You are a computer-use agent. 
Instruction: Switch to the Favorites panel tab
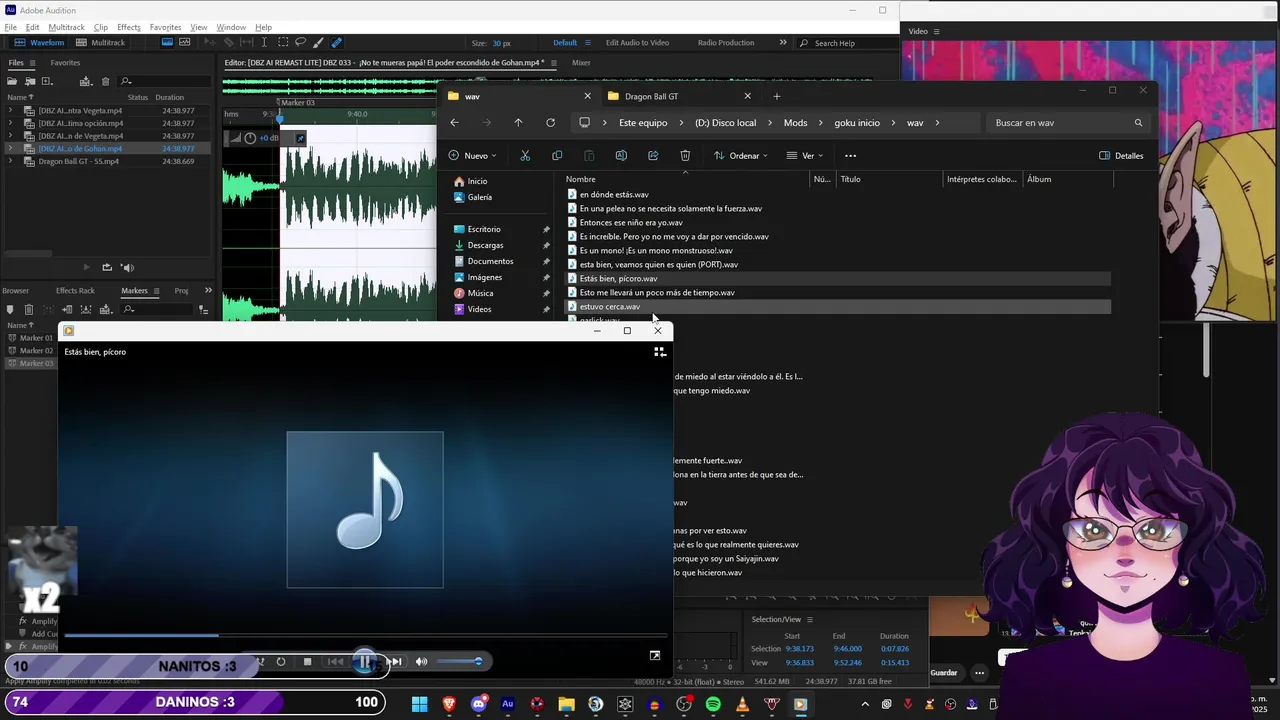[x=65, y=63]
